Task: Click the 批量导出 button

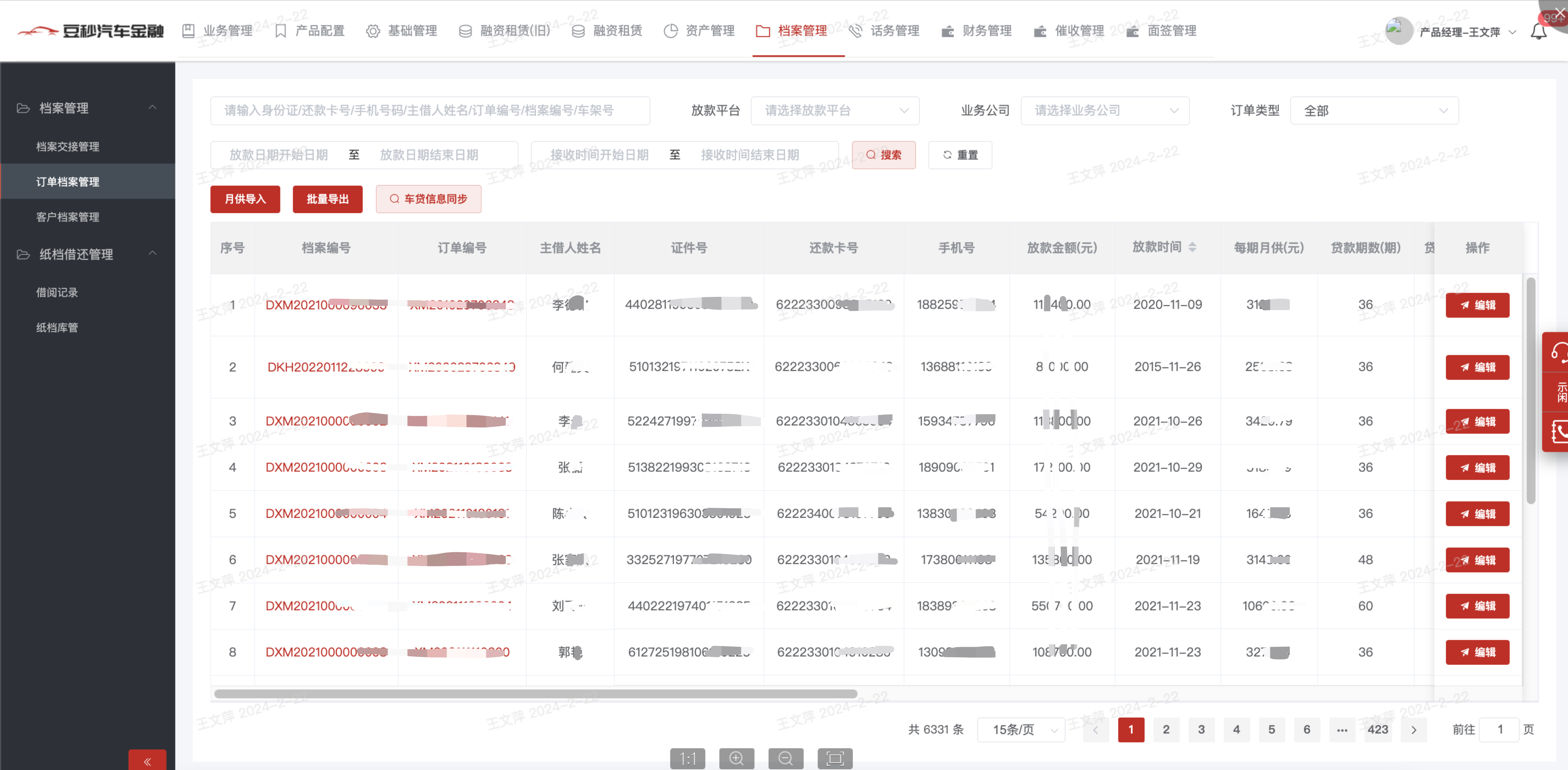Action: click(327, 199)
